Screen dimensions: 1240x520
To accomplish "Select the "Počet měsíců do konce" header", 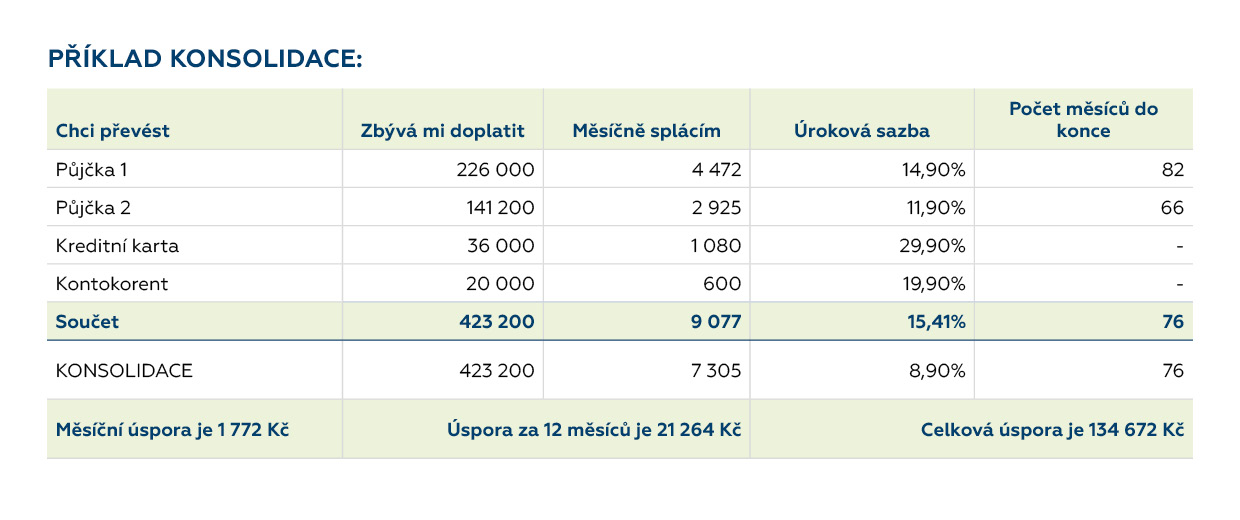I will (x=1083, y=120).
